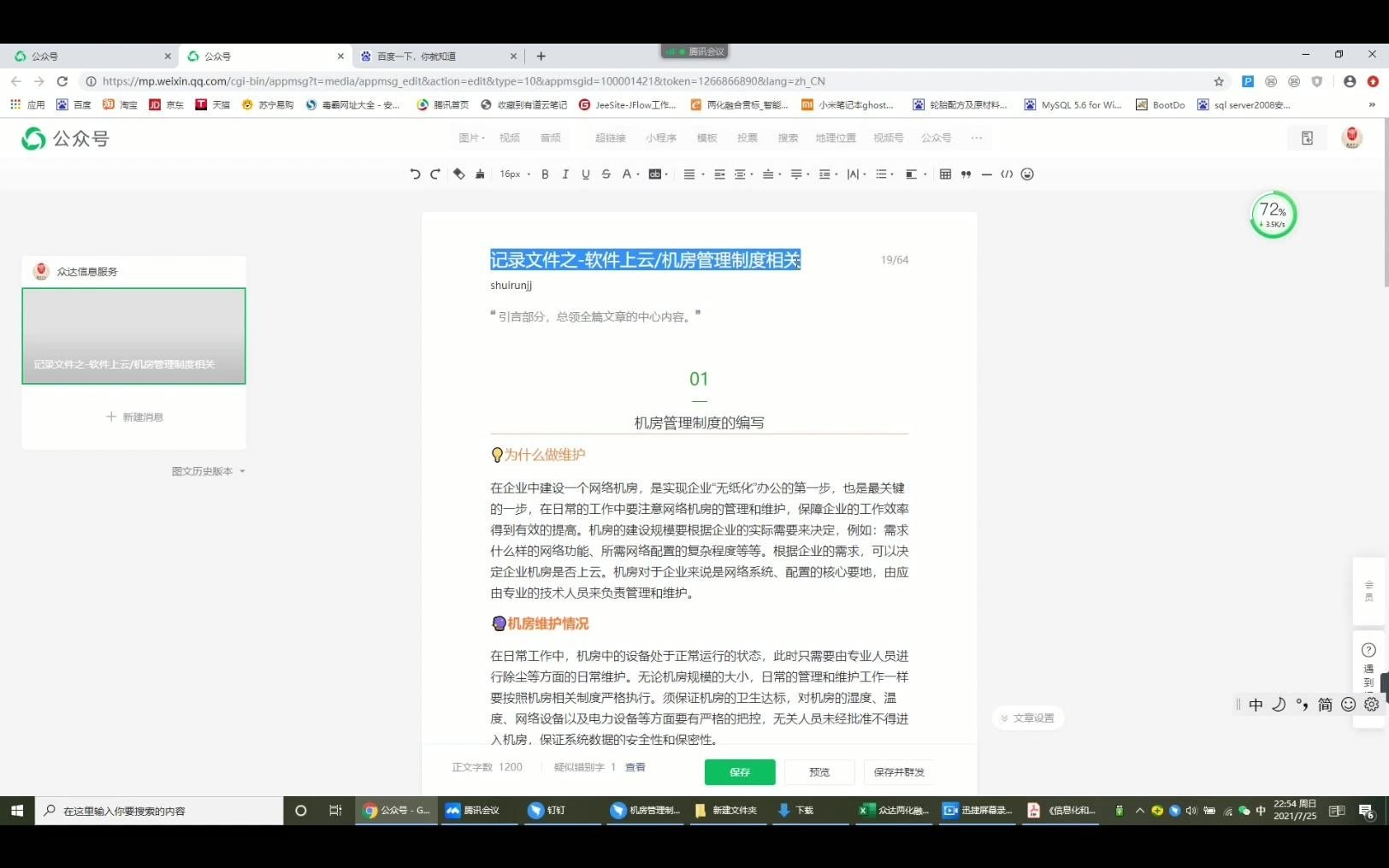Image resolution: width=1389 pixels, height=868 pixels.
Task: Open 腾讯会议 in the taskbar
Action: click(479, 811)
